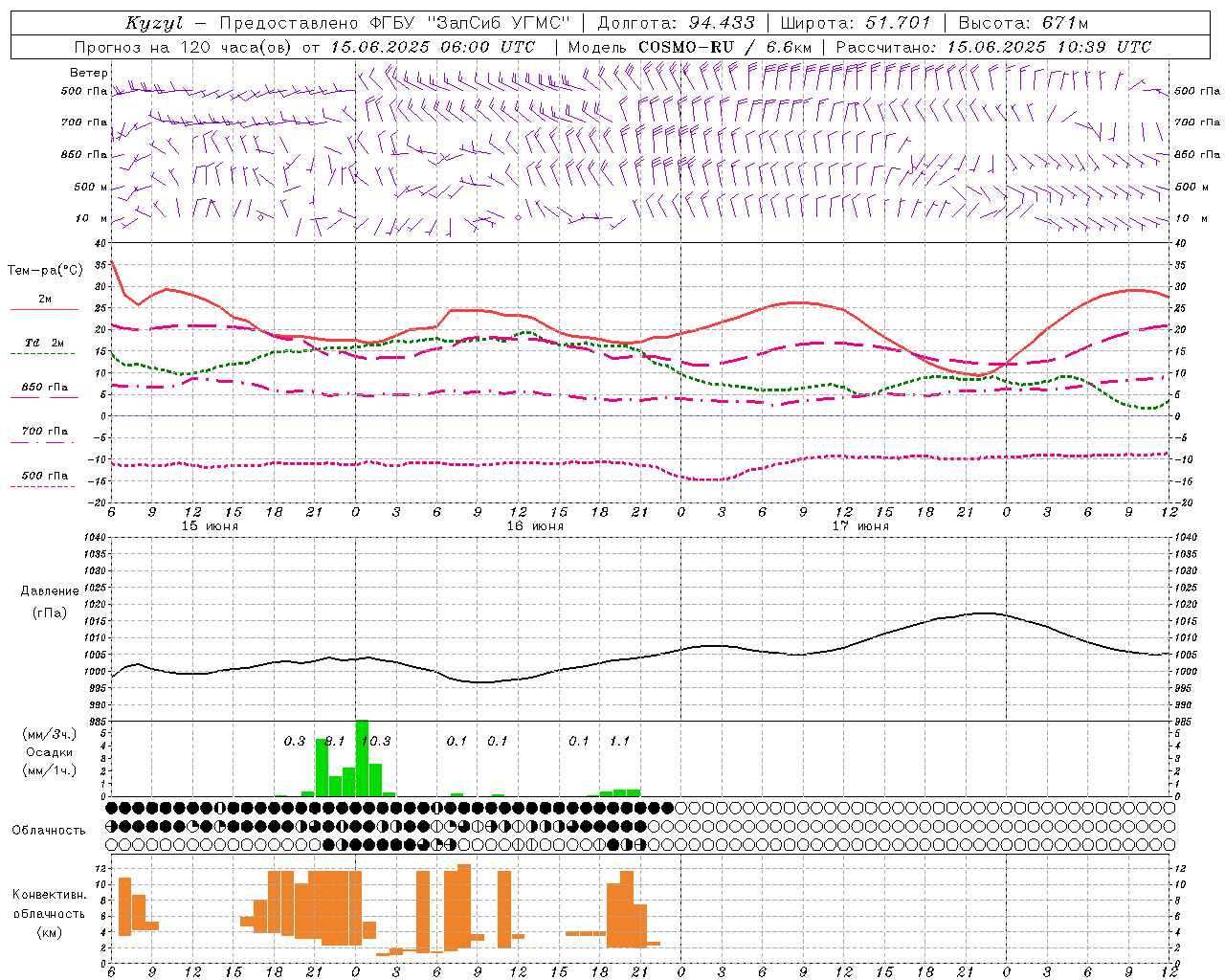Viewport: 1225px width, 980px height.
Task: Click the '16 июня' date label
Action: point(535,526)
